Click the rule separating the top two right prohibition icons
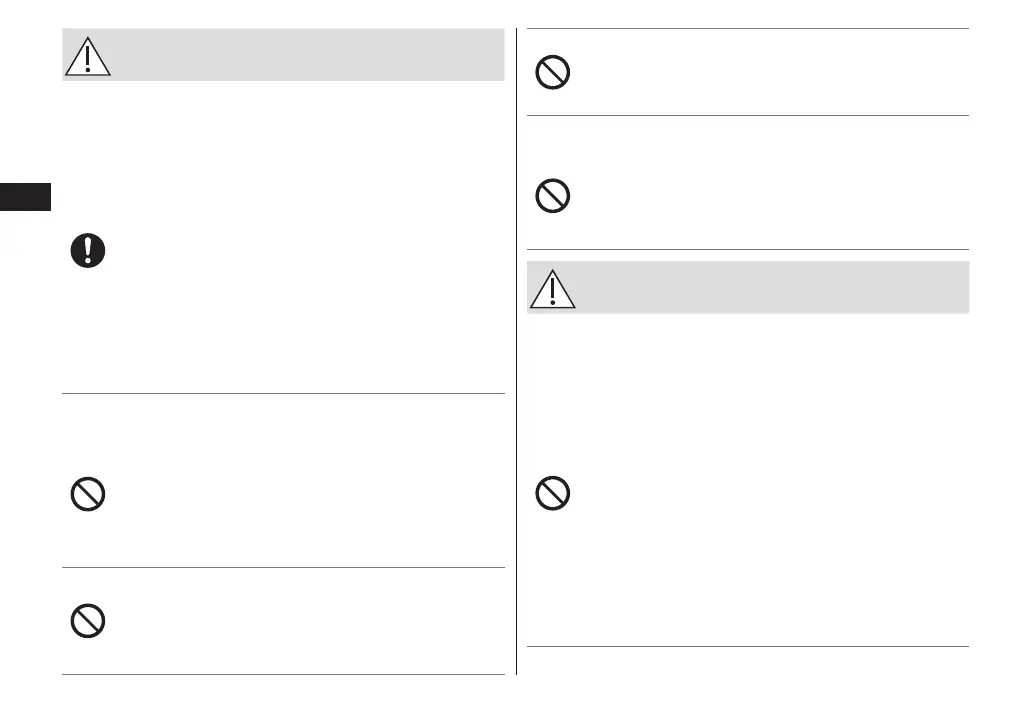 [747, 116]
